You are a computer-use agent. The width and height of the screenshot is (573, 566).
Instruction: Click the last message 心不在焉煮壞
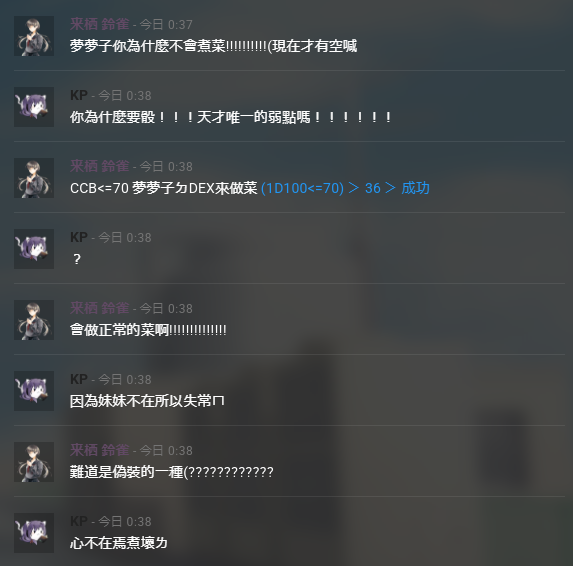click(x=119, y=543)
